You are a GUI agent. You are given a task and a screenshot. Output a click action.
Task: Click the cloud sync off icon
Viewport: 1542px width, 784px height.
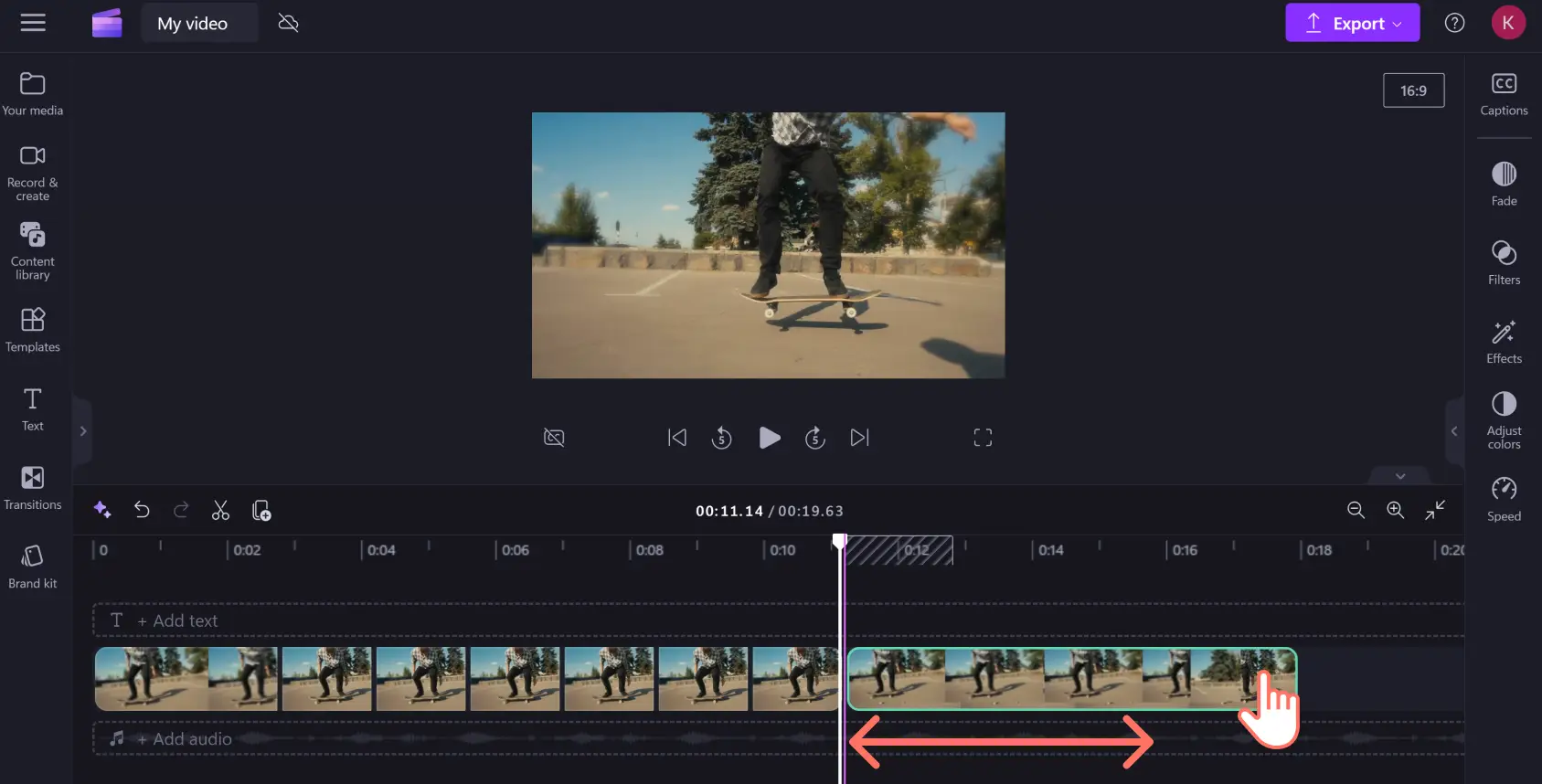(x=288, y=23)
